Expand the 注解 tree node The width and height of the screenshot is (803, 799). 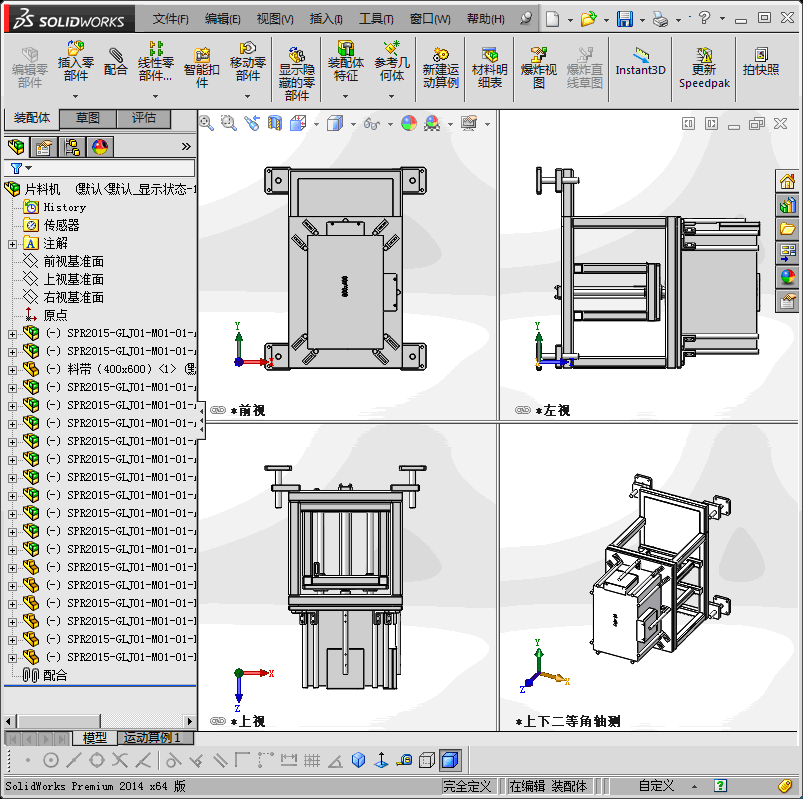[x=12, y=244]
